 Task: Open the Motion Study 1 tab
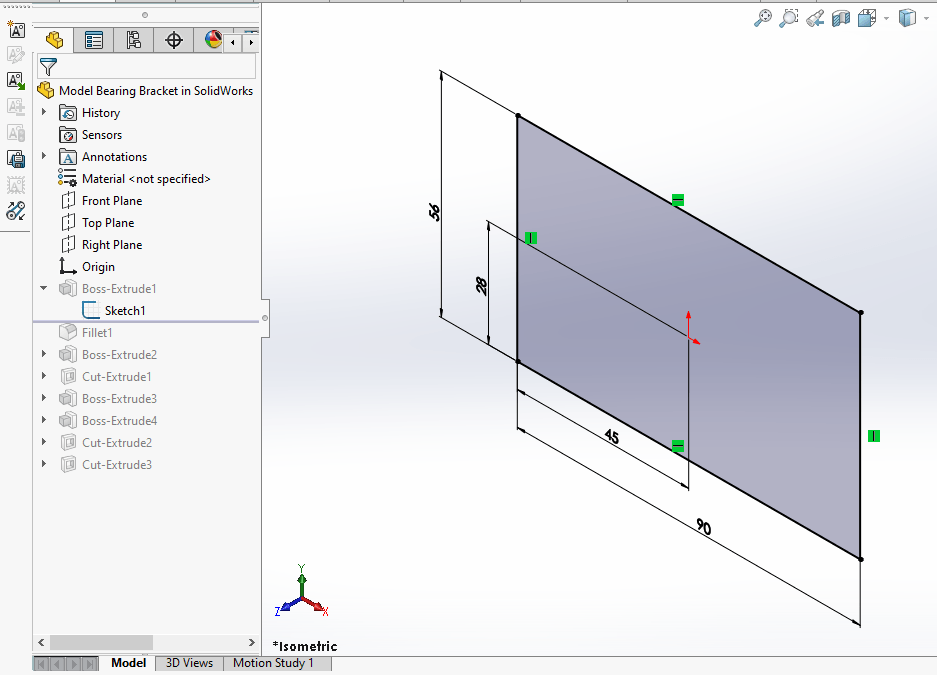[x=276, y=663]
